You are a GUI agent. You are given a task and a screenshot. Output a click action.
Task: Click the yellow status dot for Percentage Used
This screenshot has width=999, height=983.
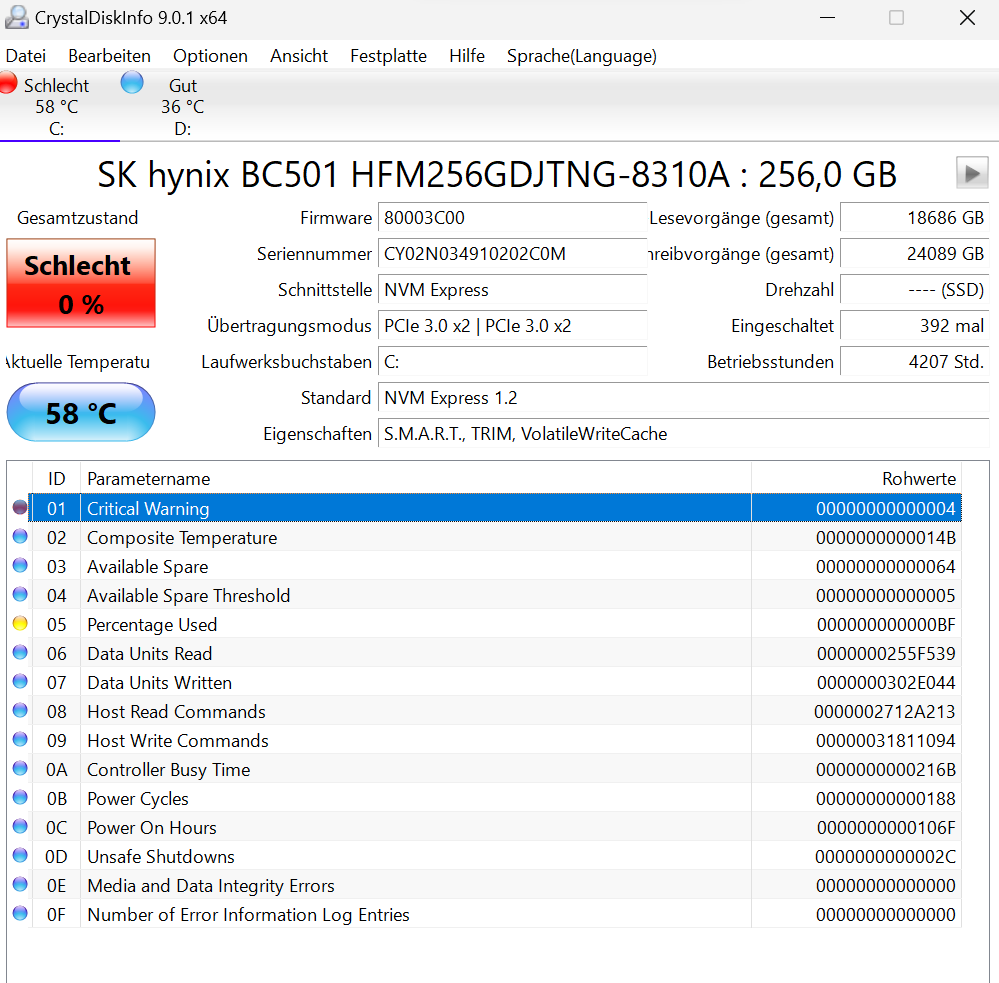20,623
